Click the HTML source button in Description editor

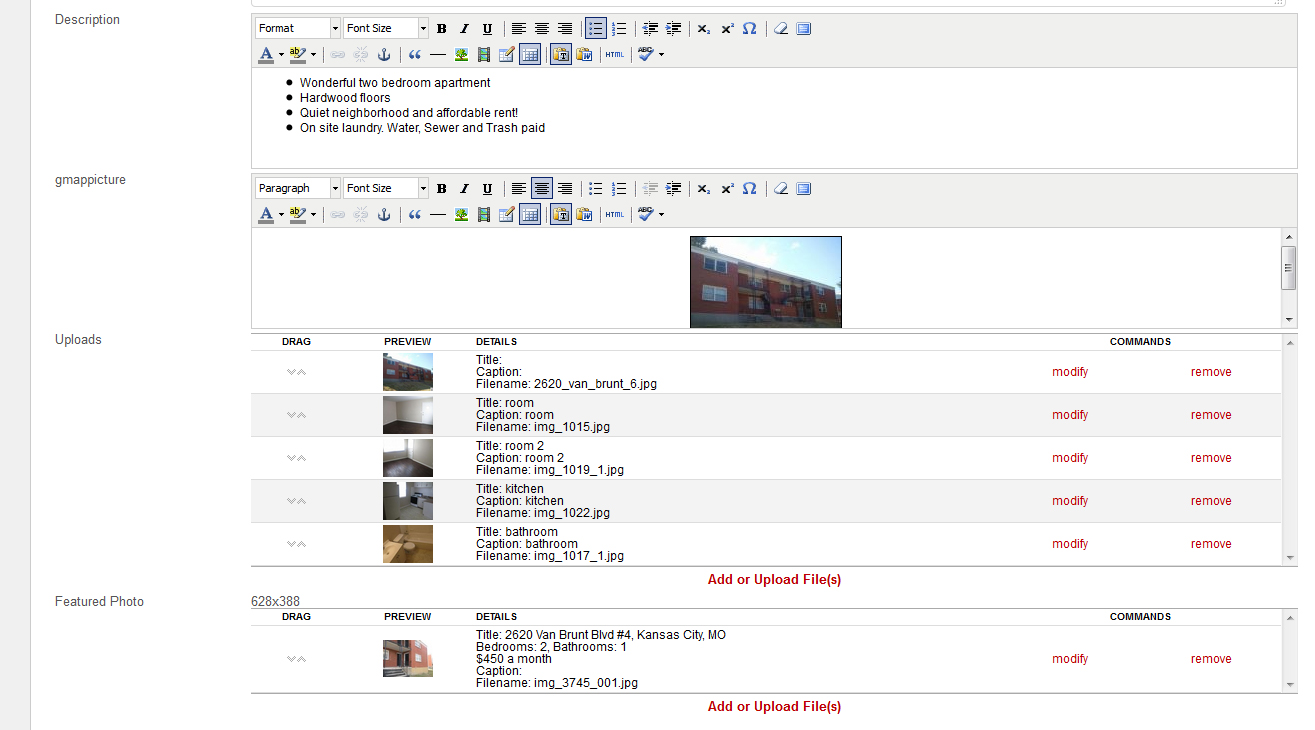tap(614, 55)
